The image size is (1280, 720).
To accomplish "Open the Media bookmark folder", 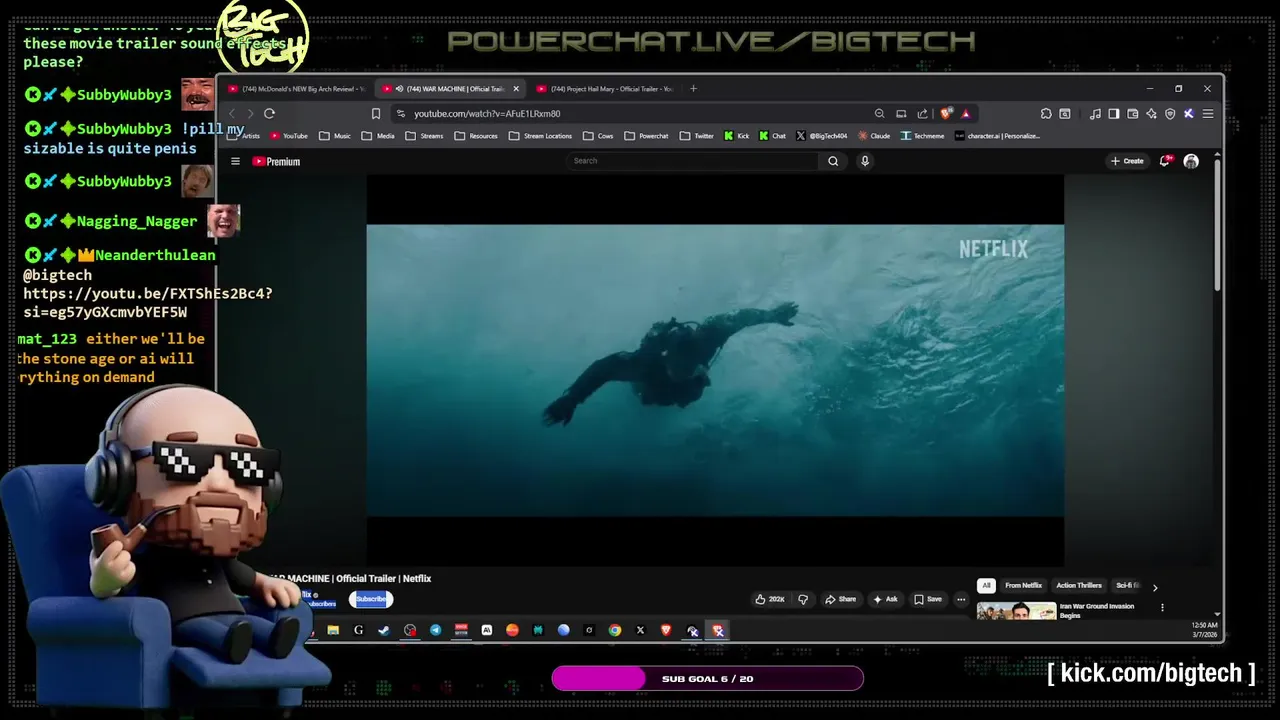I will click(x=377, y=136).
